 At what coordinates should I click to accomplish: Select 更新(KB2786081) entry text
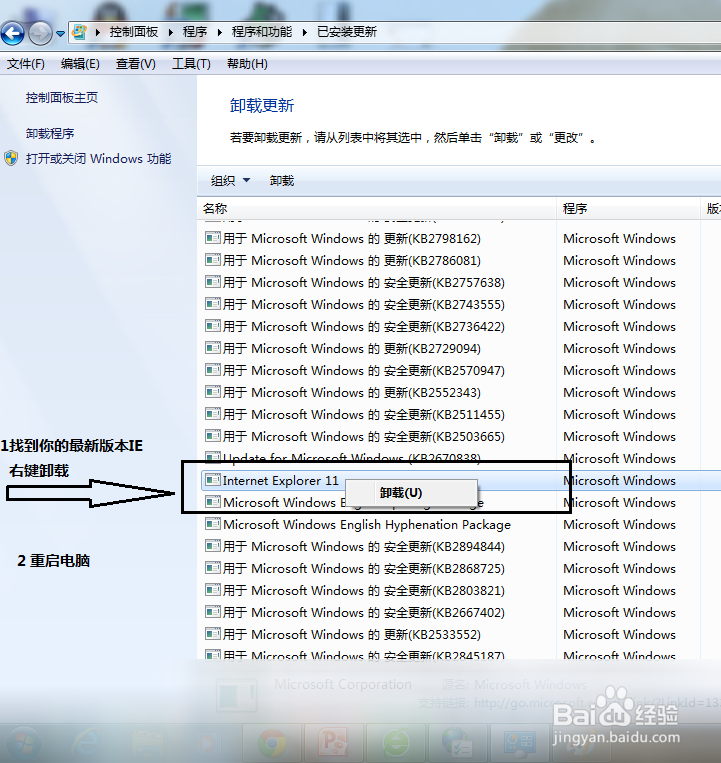(352, 260)
